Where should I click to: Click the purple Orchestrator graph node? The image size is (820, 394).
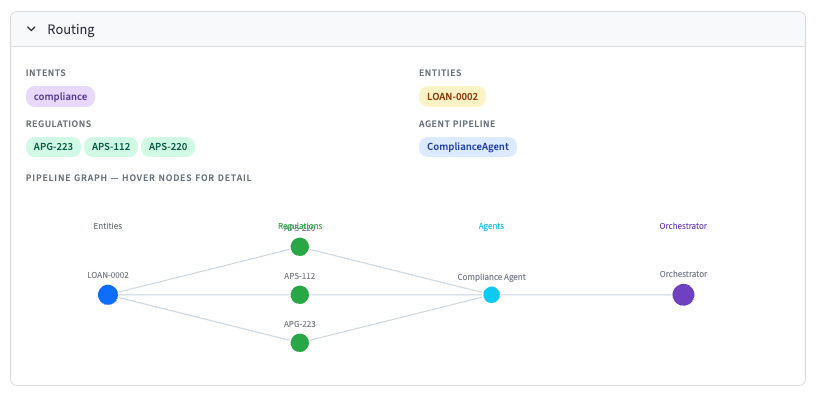click(683, 295)
